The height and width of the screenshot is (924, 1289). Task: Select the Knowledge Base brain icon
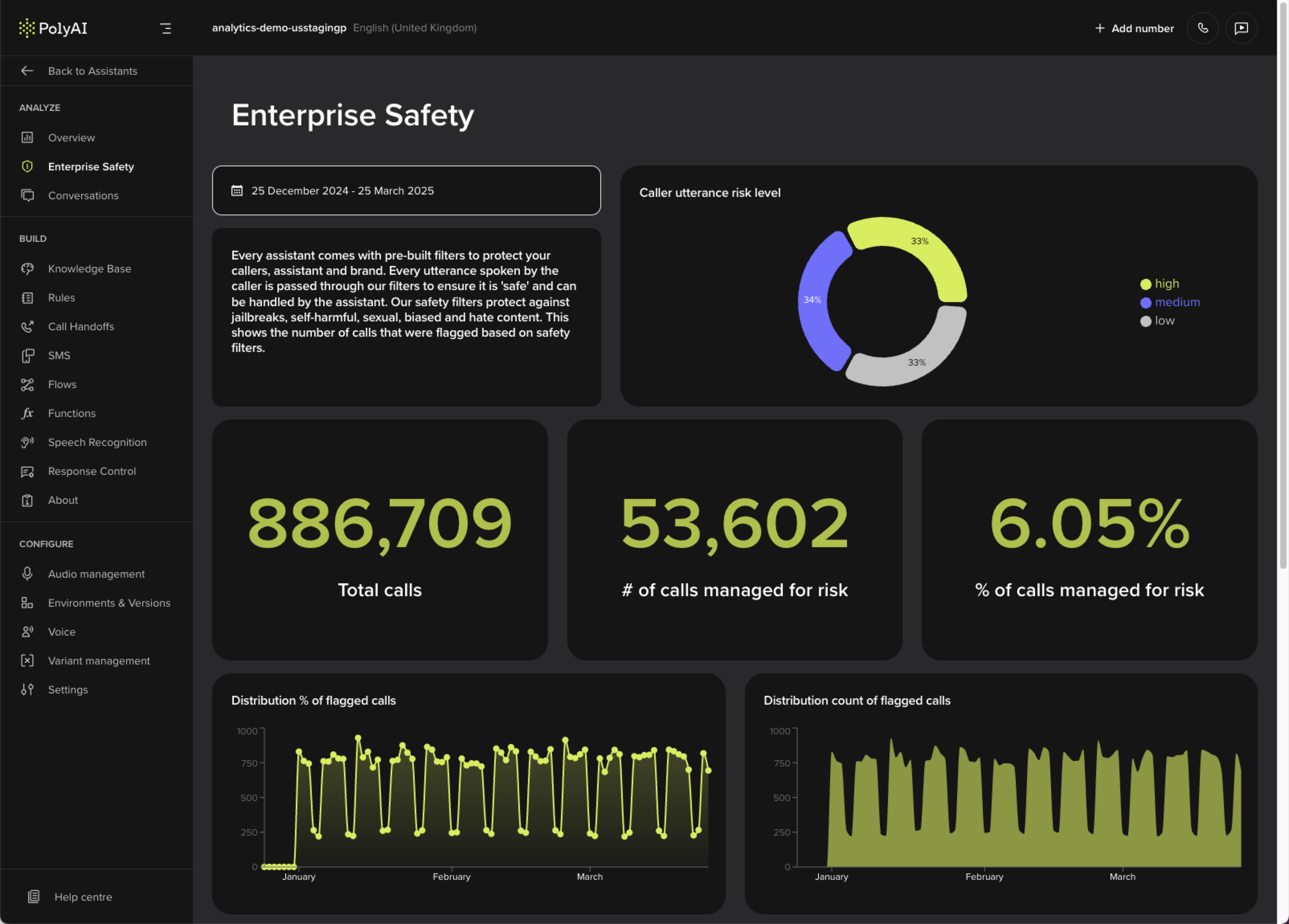coord(27,269)
